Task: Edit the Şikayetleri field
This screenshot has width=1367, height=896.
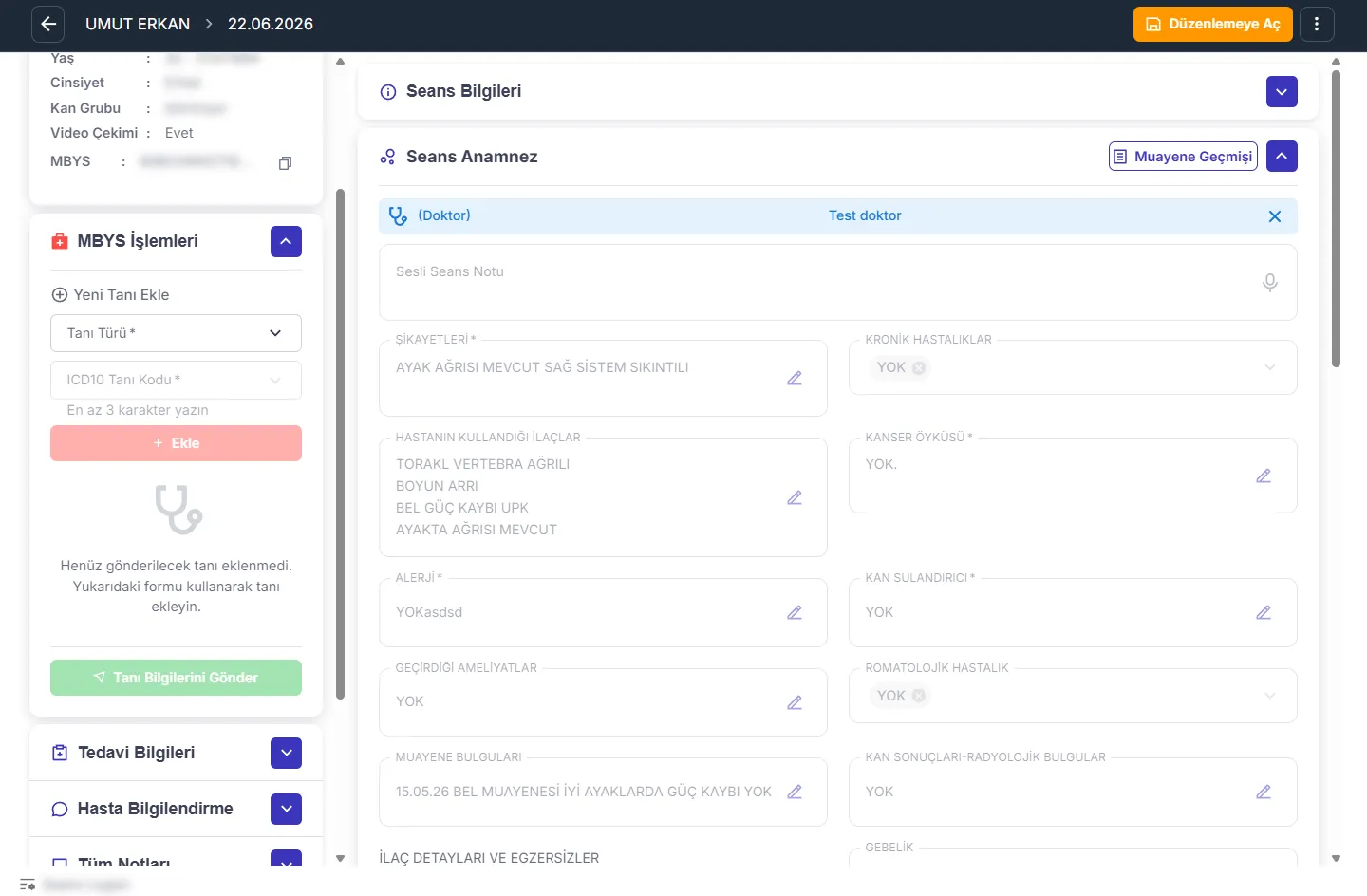Action: click(795, 378)
